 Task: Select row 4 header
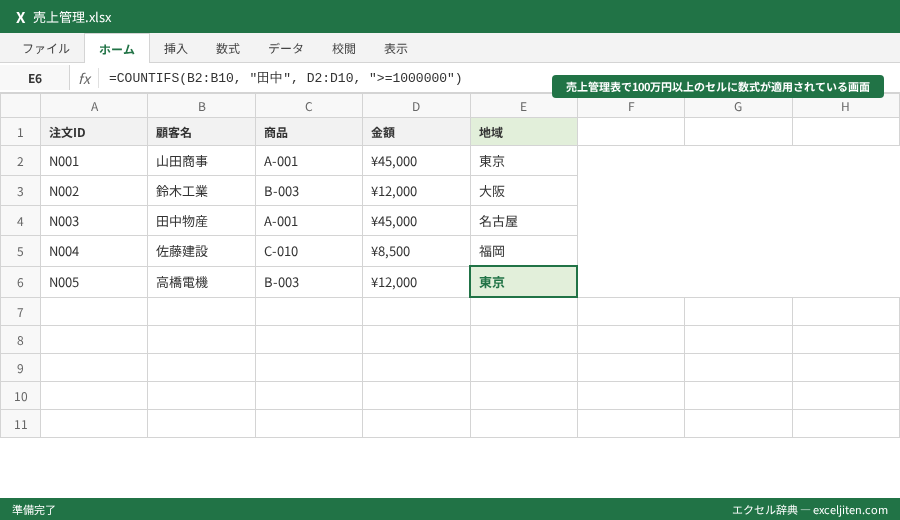point(20,221)
